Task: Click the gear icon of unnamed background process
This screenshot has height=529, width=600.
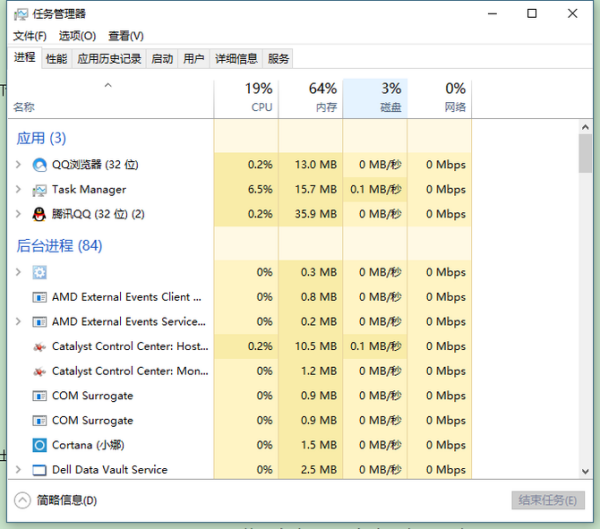Action: tap(40, 272)
